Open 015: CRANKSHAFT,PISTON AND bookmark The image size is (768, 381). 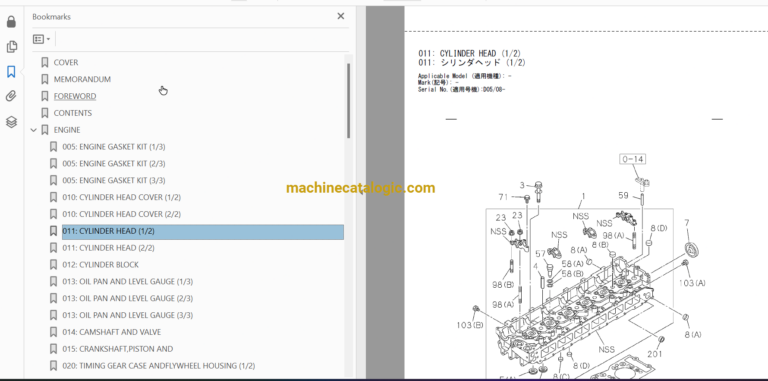click(118, 349)
